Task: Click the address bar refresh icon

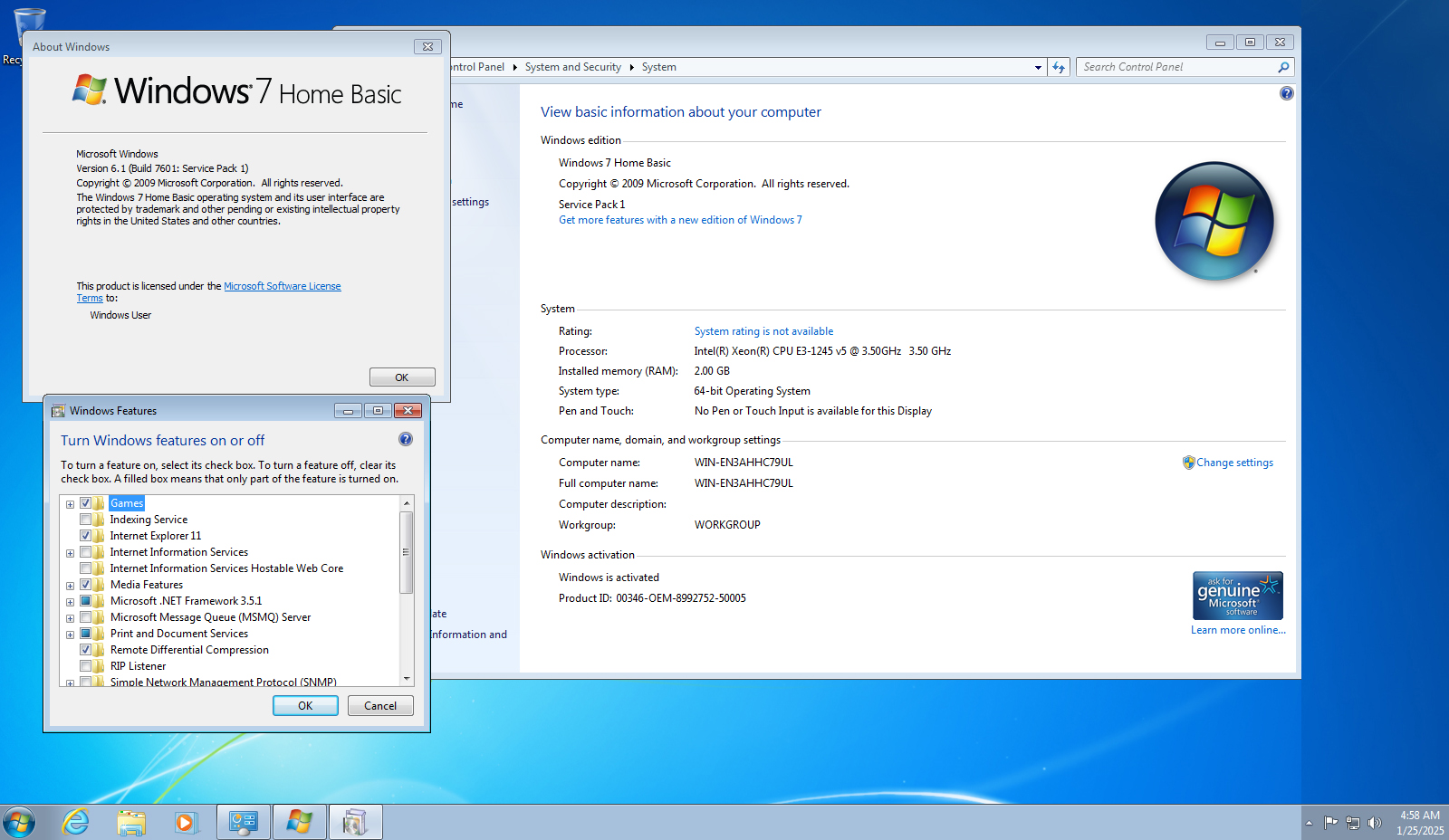Action: (x=1059, y=67)
